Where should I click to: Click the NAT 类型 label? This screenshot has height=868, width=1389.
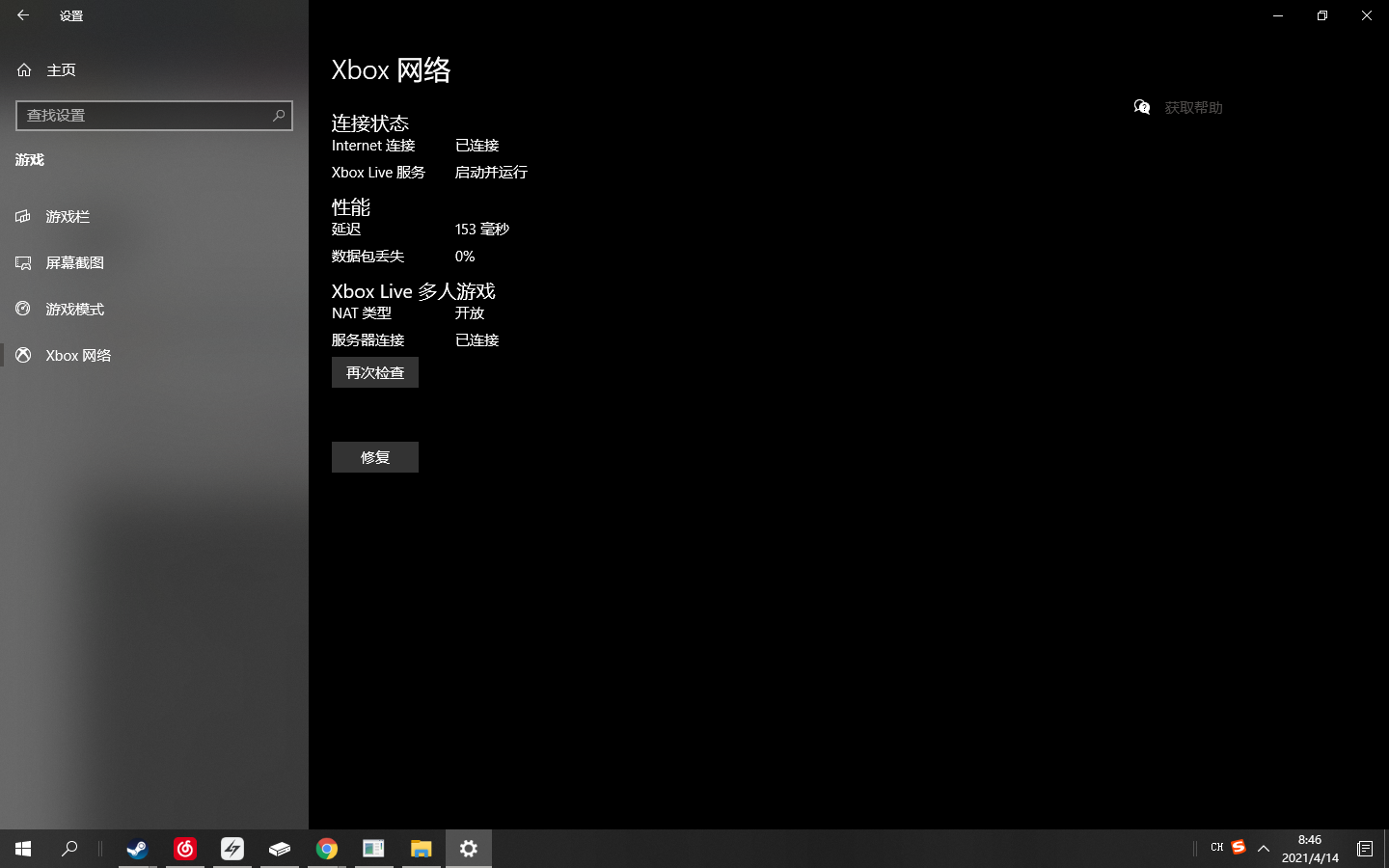point(362,313)
